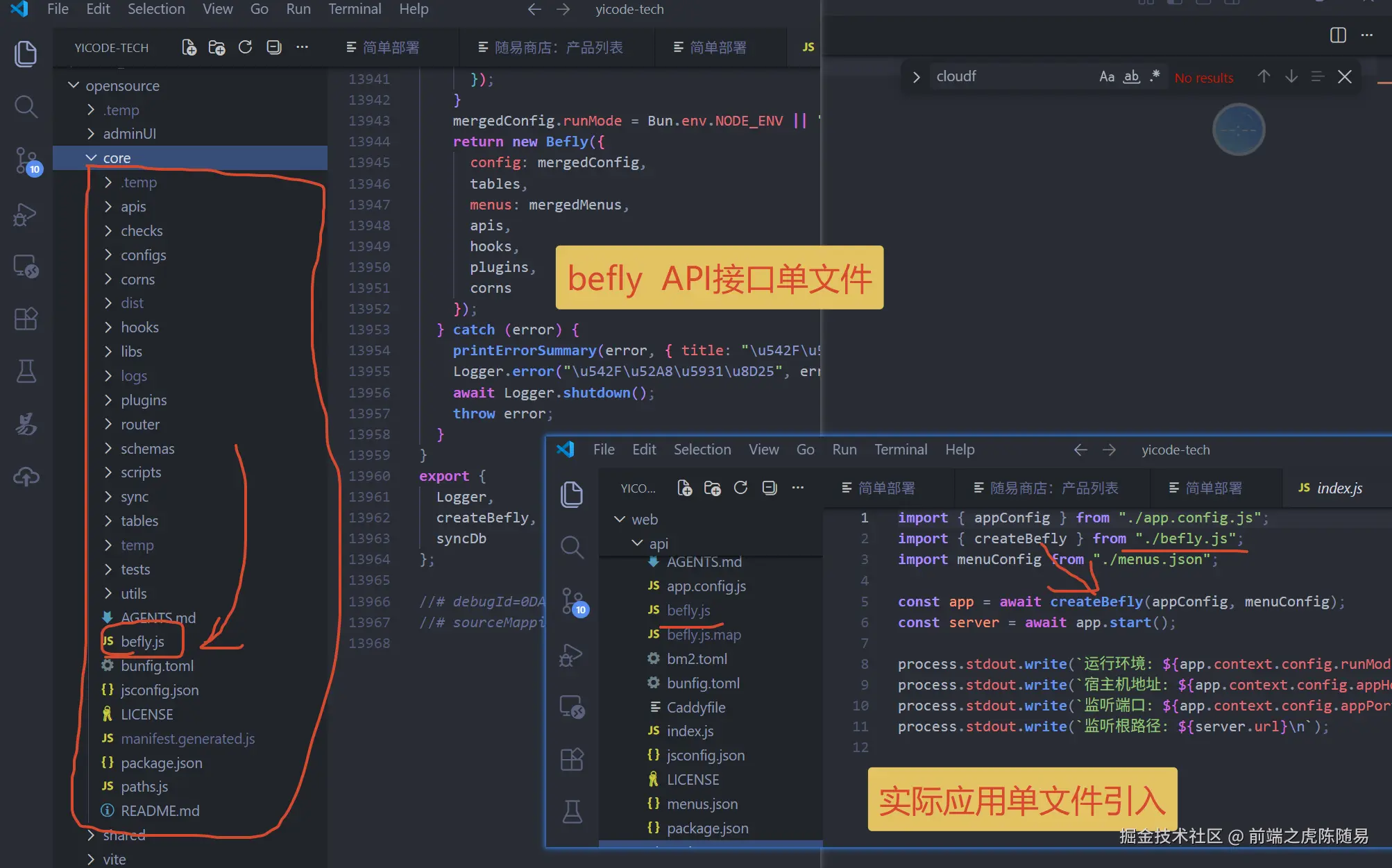This screenshot has width=1392, height=868.
Task: Toggle Match Whole Word in find widget
Action: pos(1132,76)
